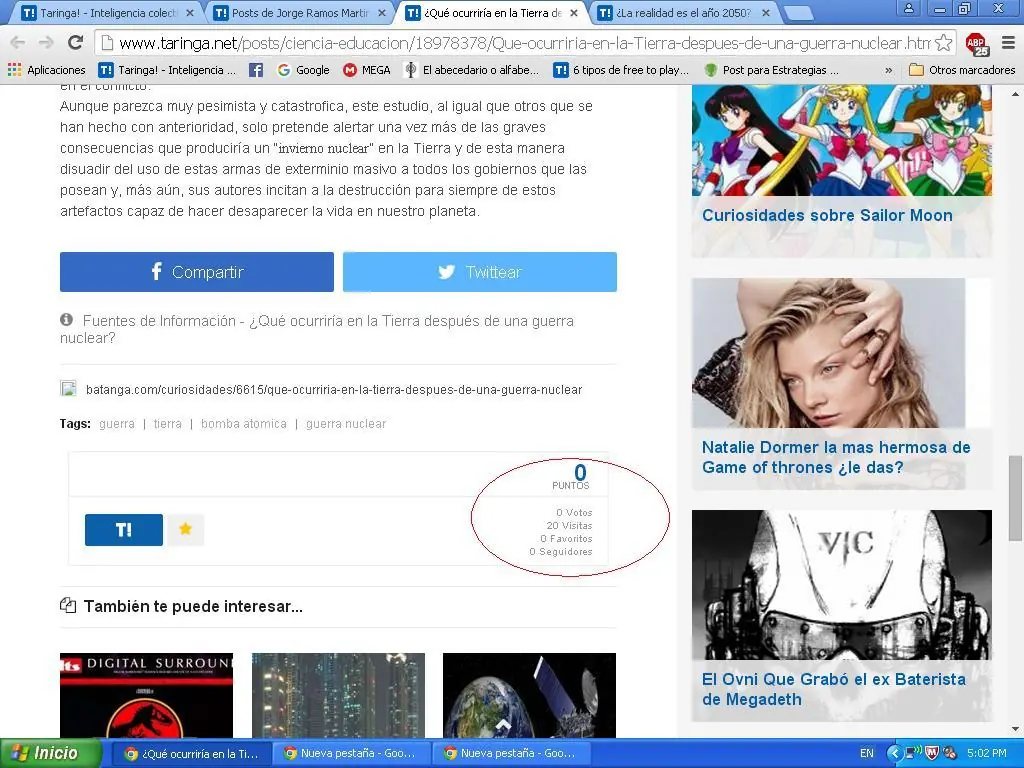Click the browser forward arrow
The height and width of the screenshot is (768, 1024).
(46, 43)
